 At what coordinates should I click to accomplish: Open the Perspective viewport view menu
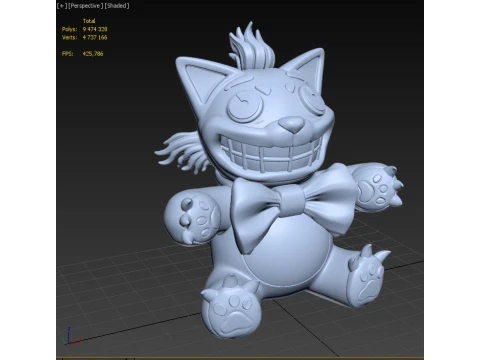(x=85, y=6)
